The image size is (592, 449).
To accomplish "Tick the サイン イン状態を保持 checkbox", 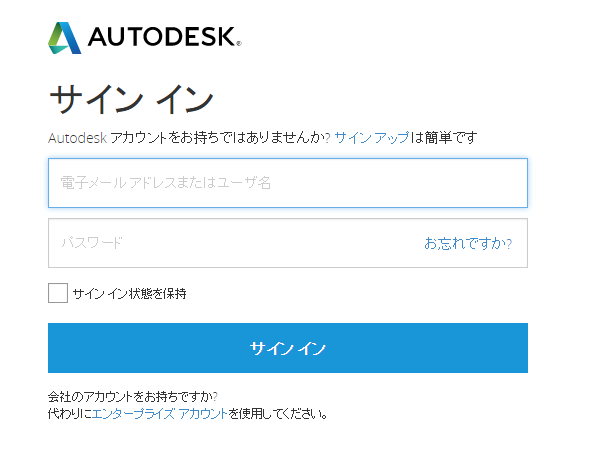I will tap(58, 293).
